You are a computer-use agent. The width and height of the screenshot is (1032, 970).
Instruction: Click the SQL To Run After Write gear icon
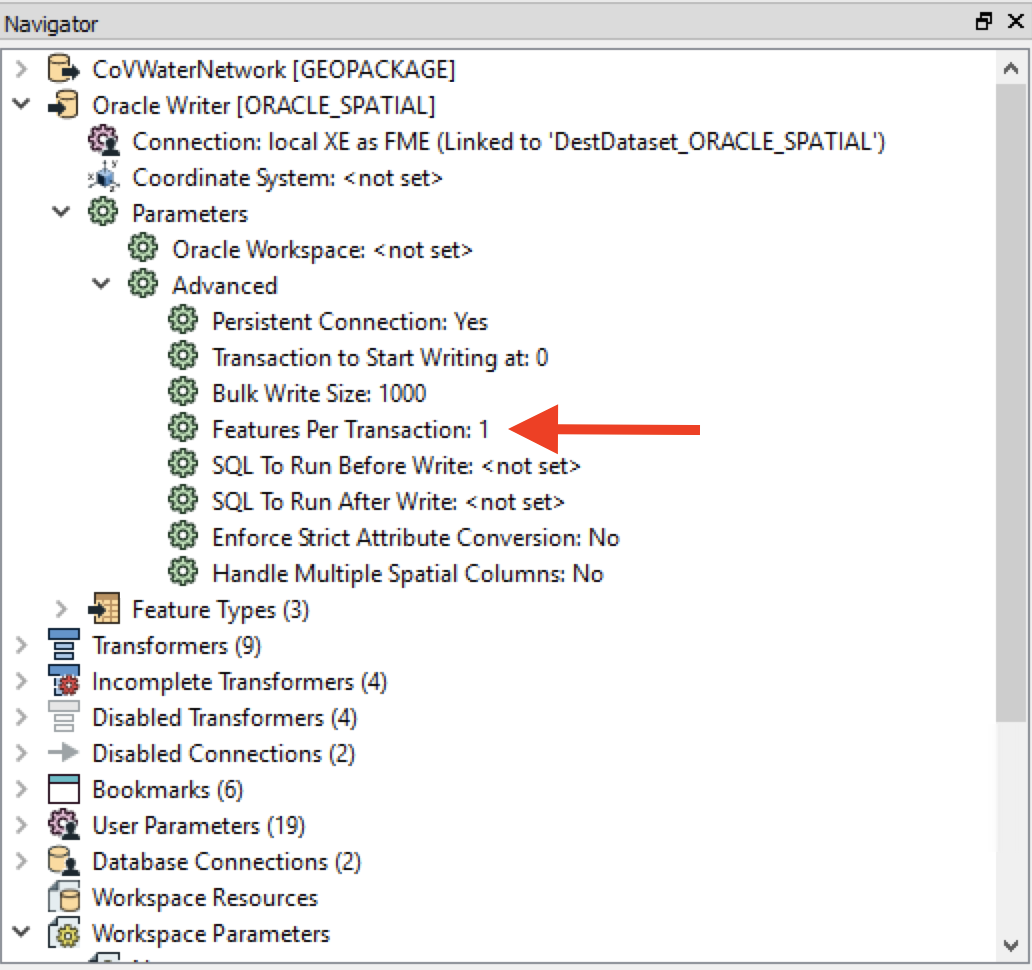click(x=183, y=500)
